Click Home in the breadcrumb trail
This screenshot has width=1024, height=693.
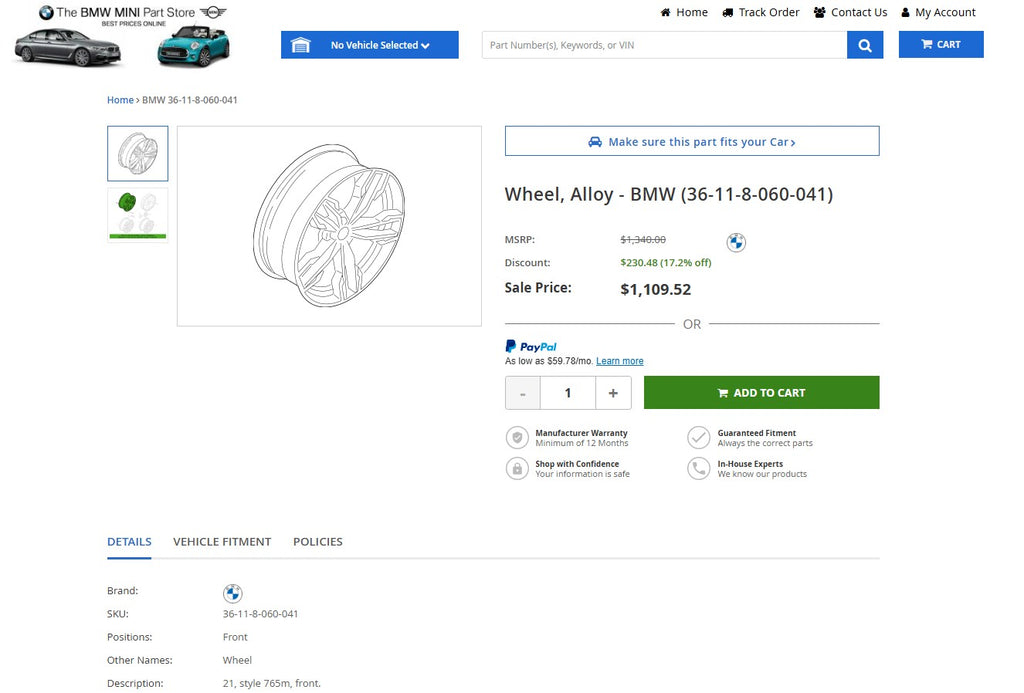pyautogui.click(x=120, y=100)
